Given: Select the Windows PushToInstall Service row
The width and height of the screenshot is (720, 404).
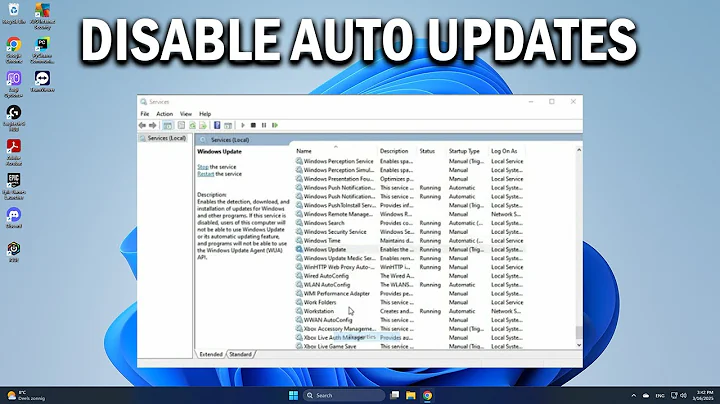Looking at the screenshot, I should (x=410, y=205).
